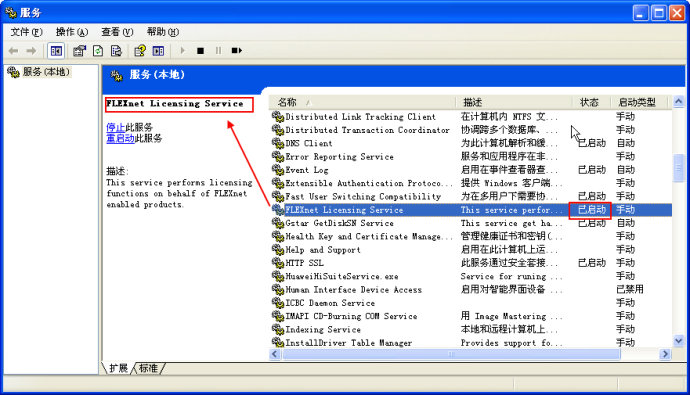Viewport: 690px width, 395px height.
Task: Click gear icon of Gstar GetDiskSN Service
Action: (x=278, y=223)
